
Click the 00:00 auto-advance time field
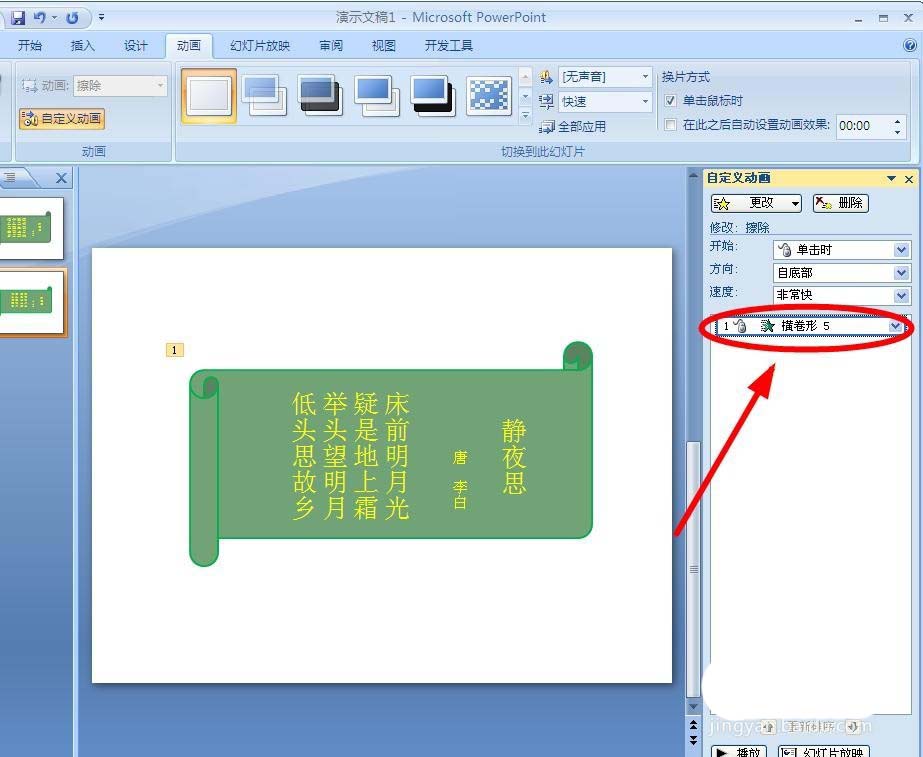tap(862, 125)
